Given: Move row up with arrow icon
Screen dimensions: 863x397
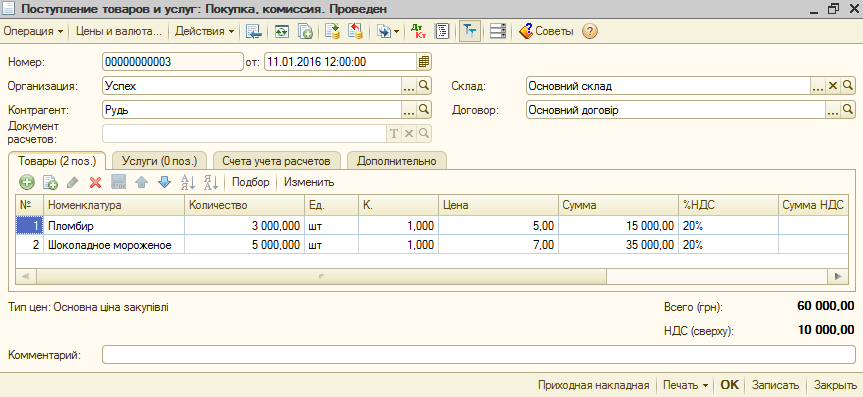Looking at the screenshot, I should [x=141, y=182].
